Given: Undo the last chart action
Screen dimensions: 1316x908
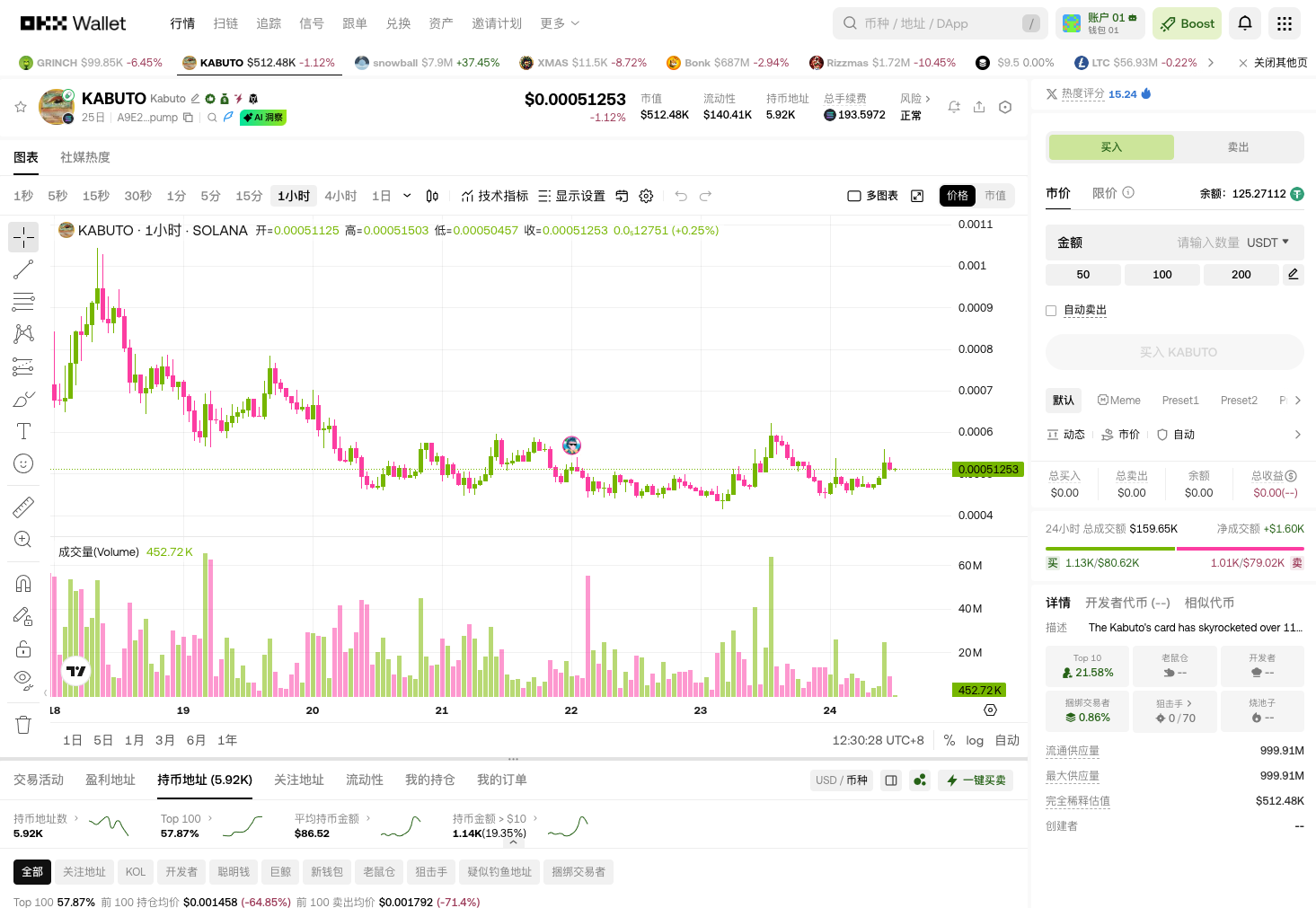Looking at the screenshot, I should (682, 196).
